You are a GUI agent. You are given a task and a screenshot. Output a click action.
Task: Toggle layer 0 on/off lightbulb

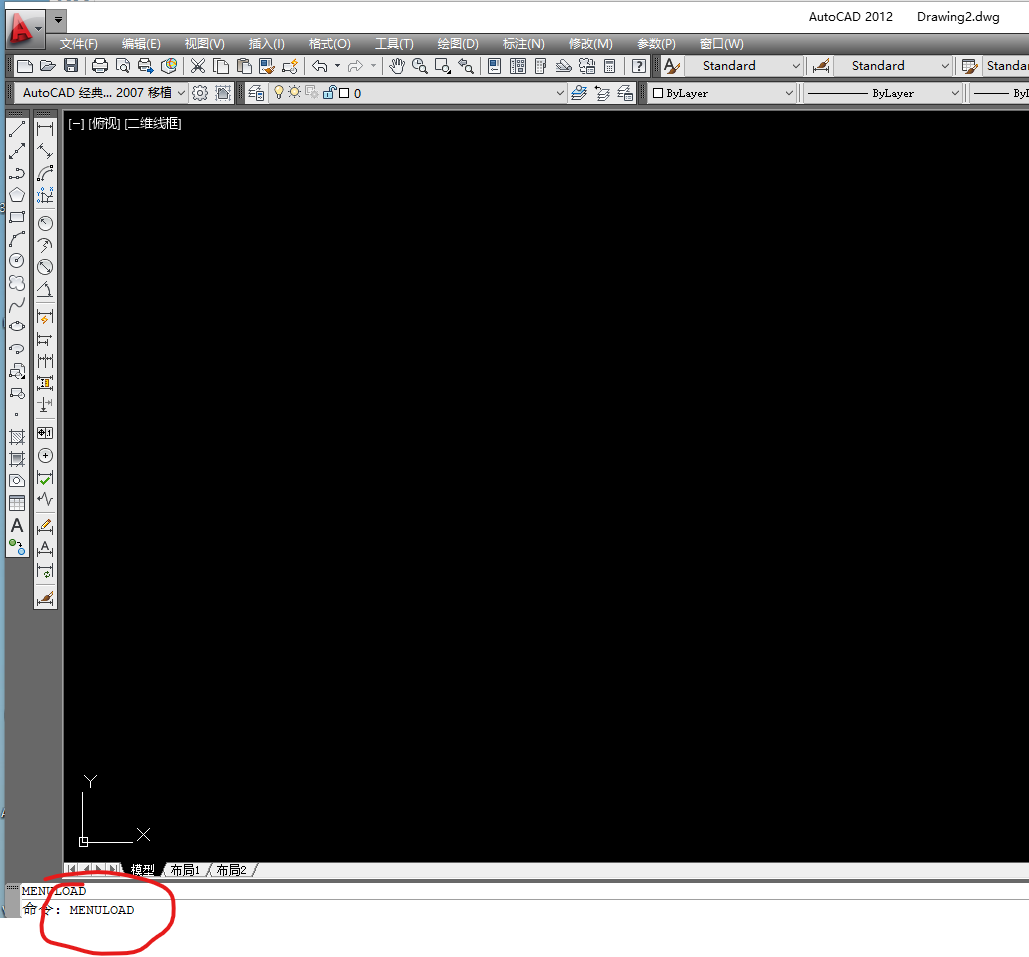278,93
